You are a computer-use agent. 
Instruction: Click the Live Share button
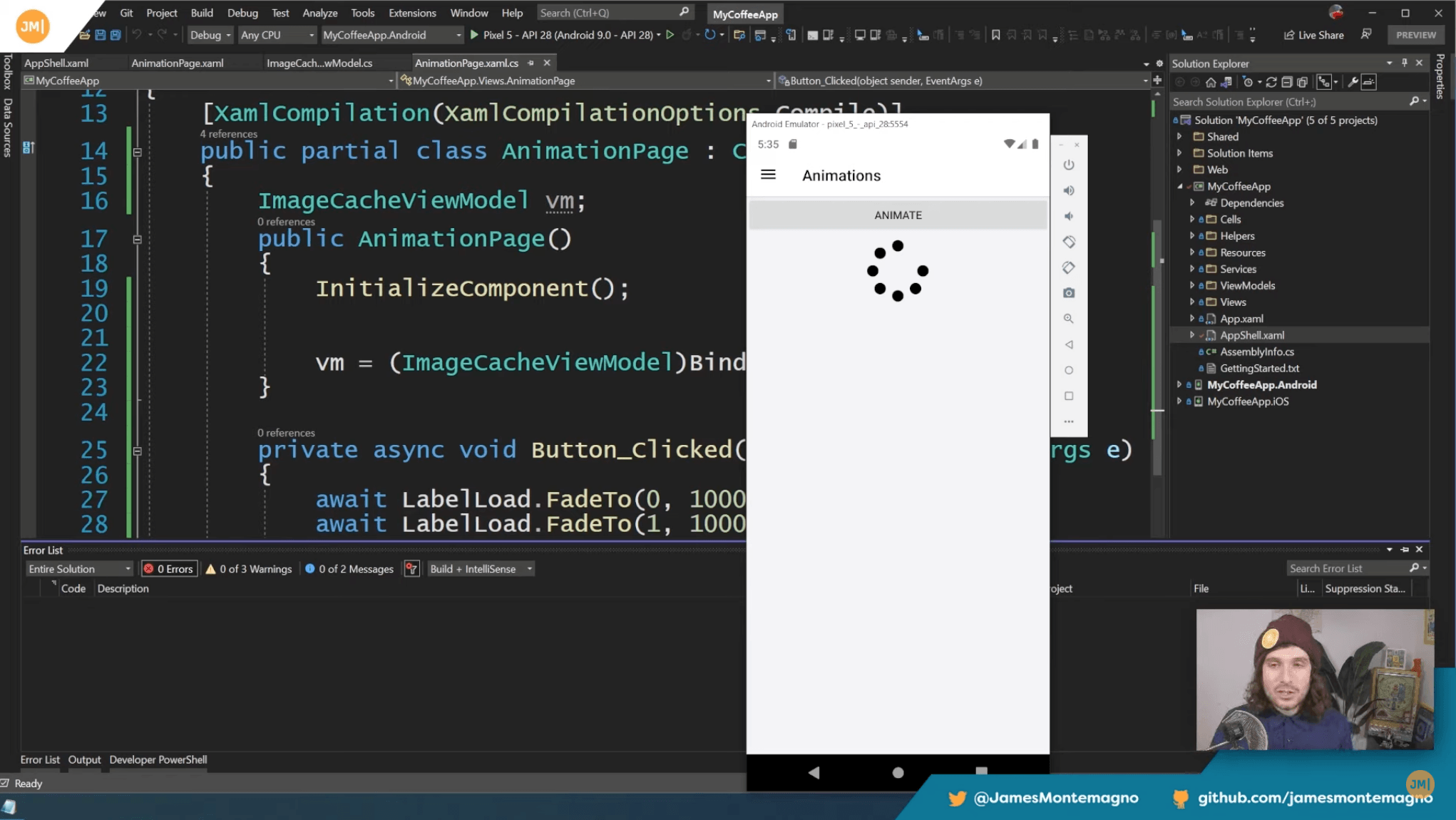[x=1314, y=35]
